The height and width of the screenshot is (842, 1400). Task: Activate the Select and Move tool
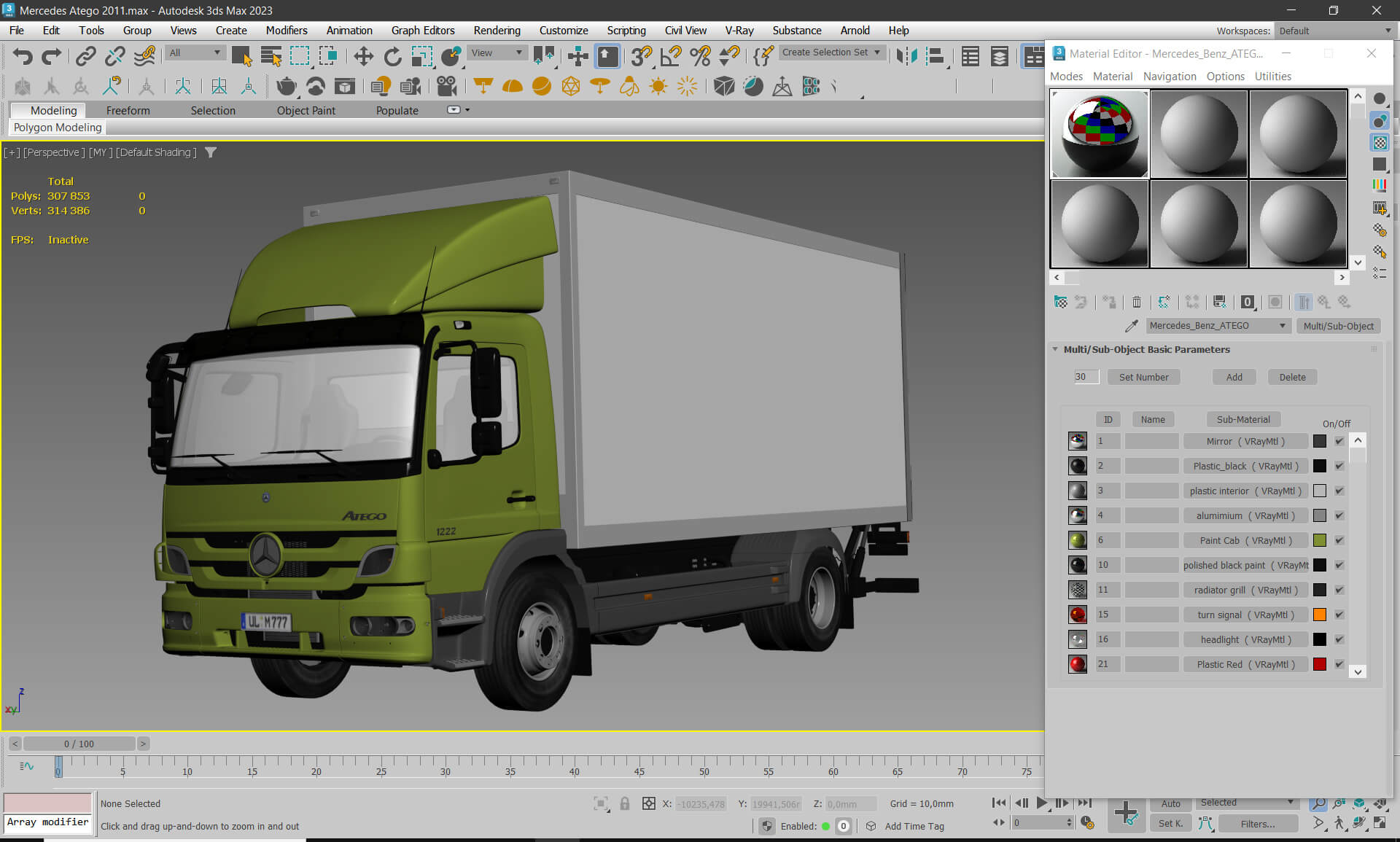tap(363, 56)
